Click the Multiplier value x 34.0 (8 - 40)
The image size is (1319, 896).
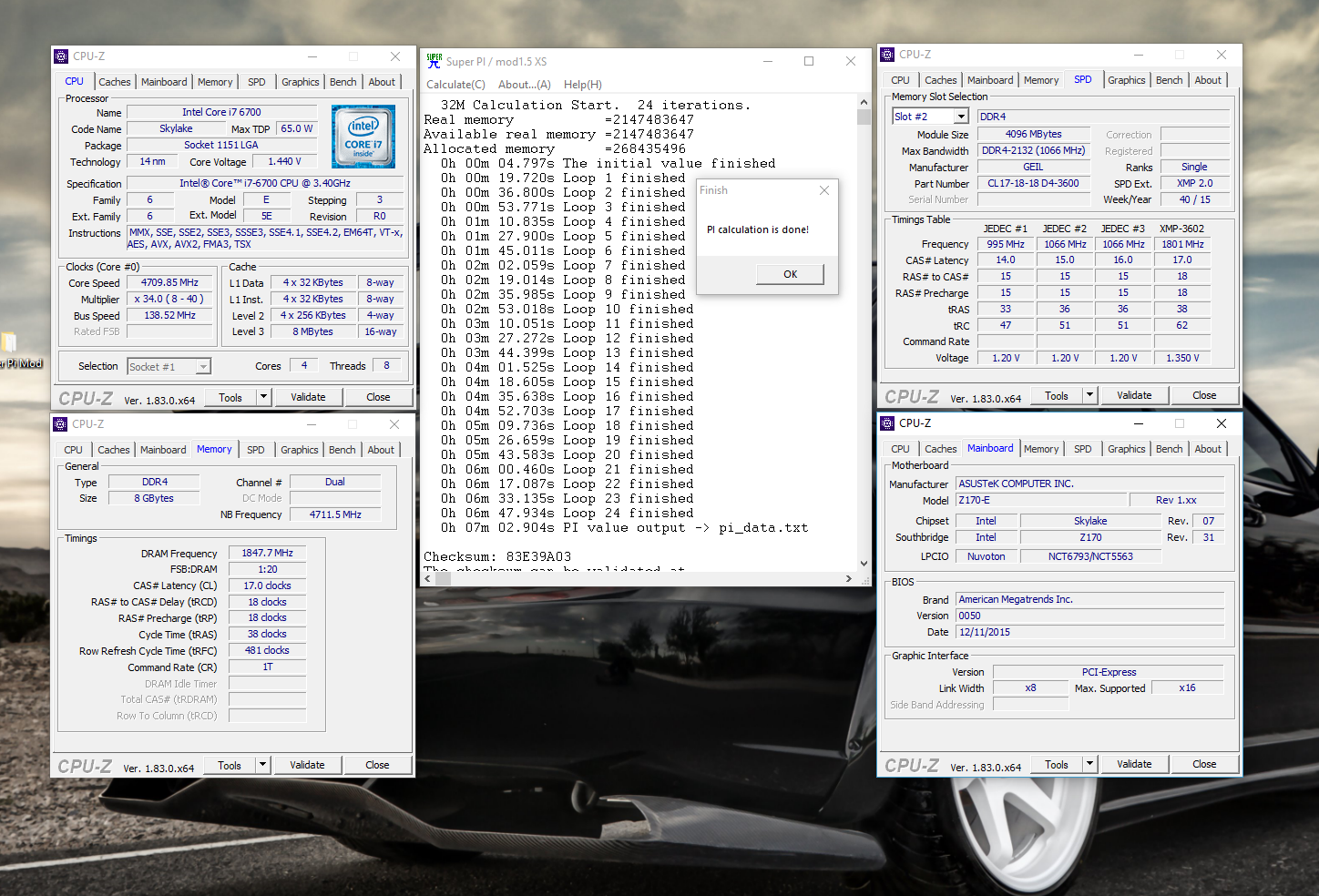click(x=170, y=299)
